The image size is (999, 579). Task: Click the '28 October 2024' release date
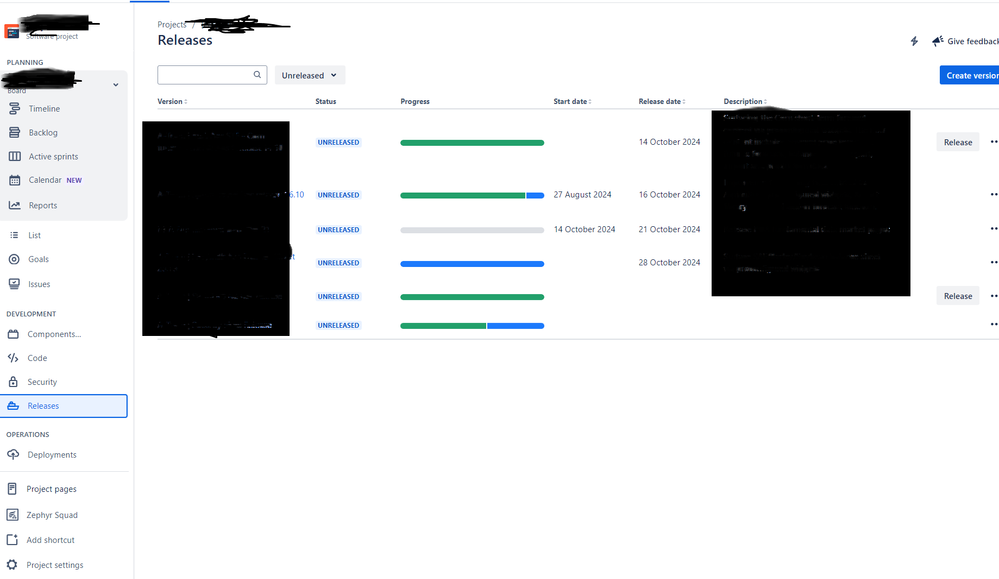pos(669,262)
